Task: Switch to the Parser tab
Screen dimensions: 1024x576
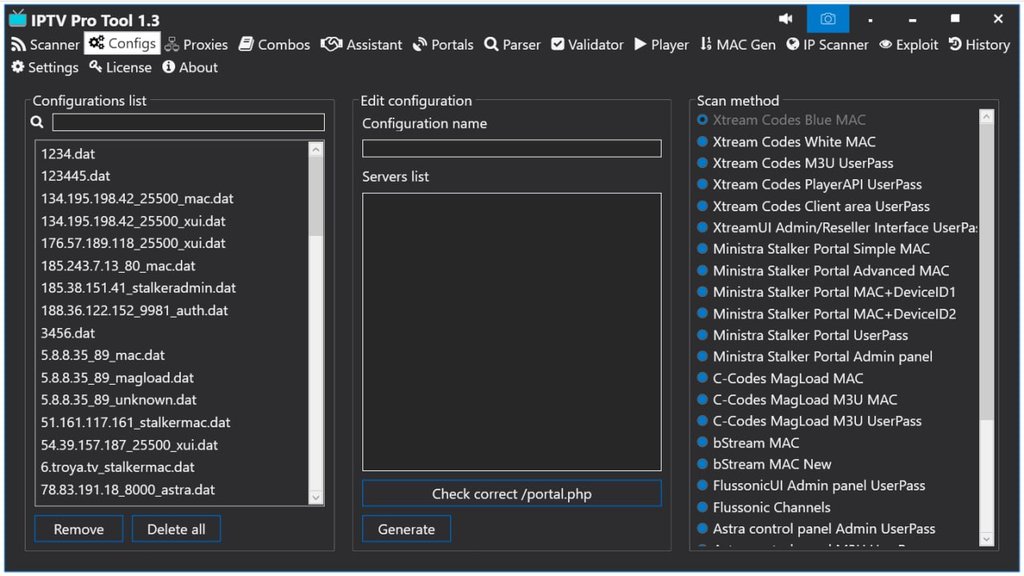Action: click(512, 44)
